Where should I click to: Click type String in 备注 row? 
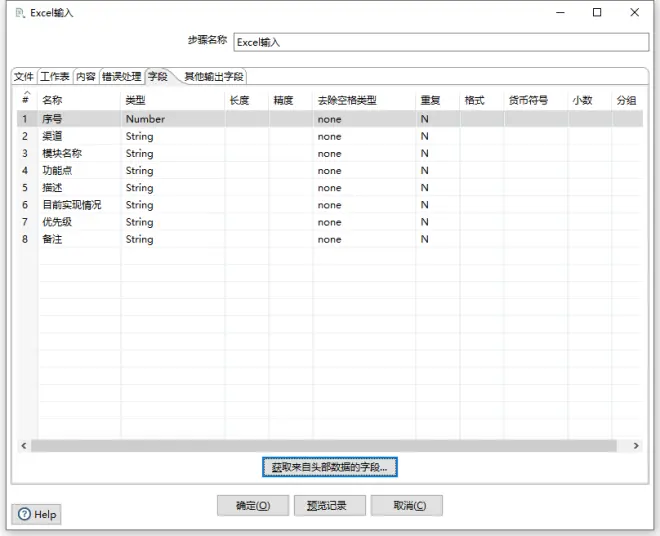coord(173,239)
